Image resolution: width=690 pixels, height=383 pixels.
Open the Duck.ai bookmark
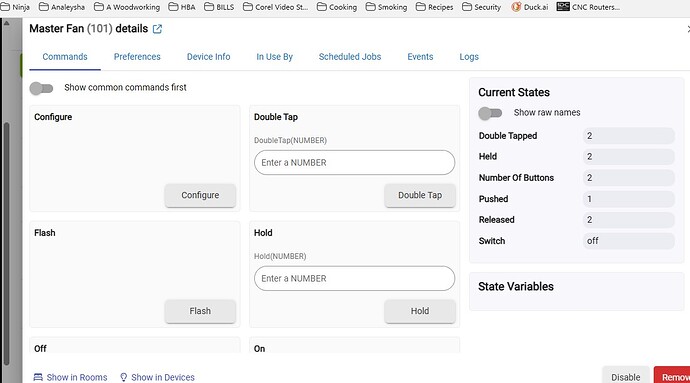pyautogui.click(x=530, y=7)
